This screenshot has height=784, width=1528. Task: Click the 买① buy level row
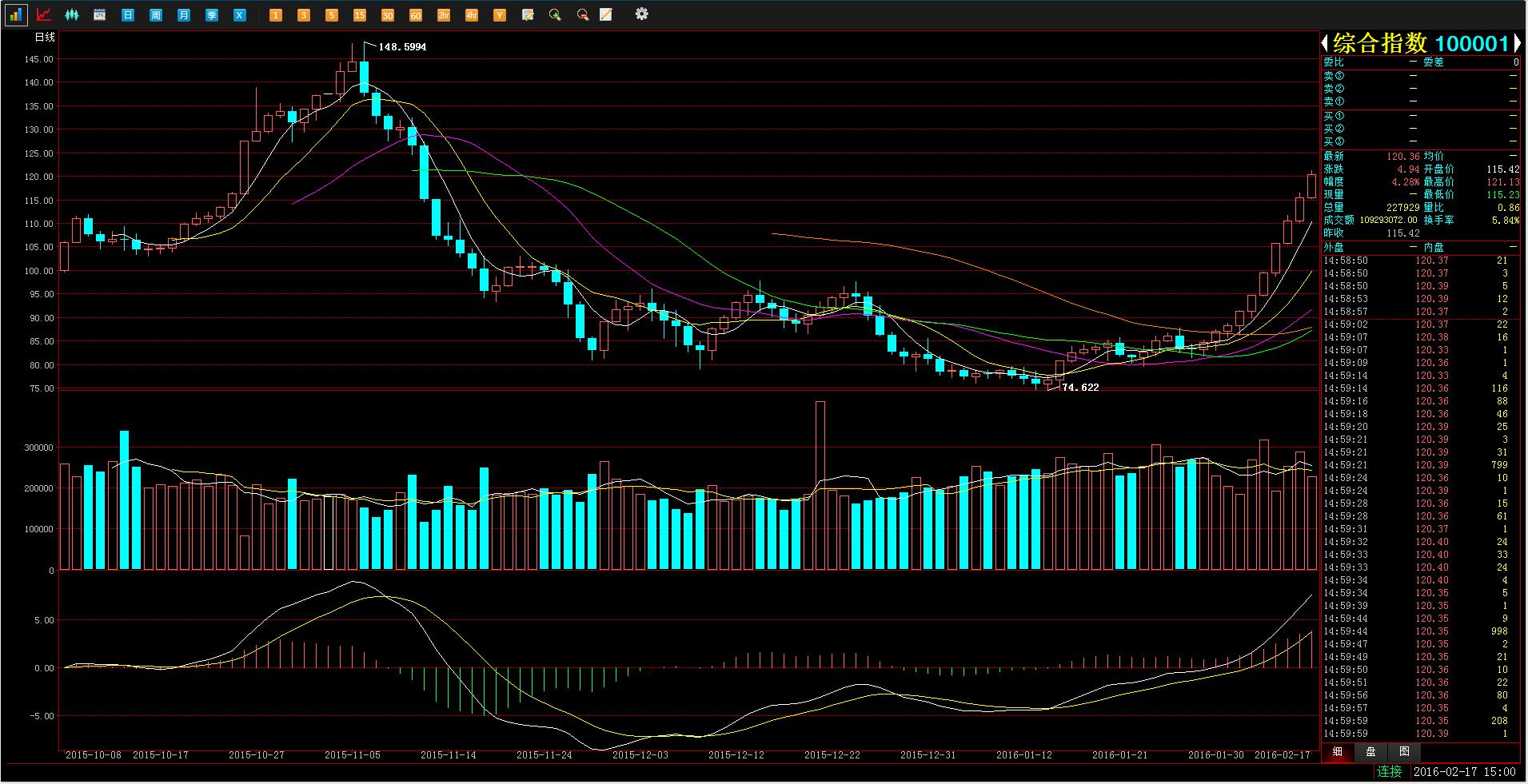coord(1421,117)
